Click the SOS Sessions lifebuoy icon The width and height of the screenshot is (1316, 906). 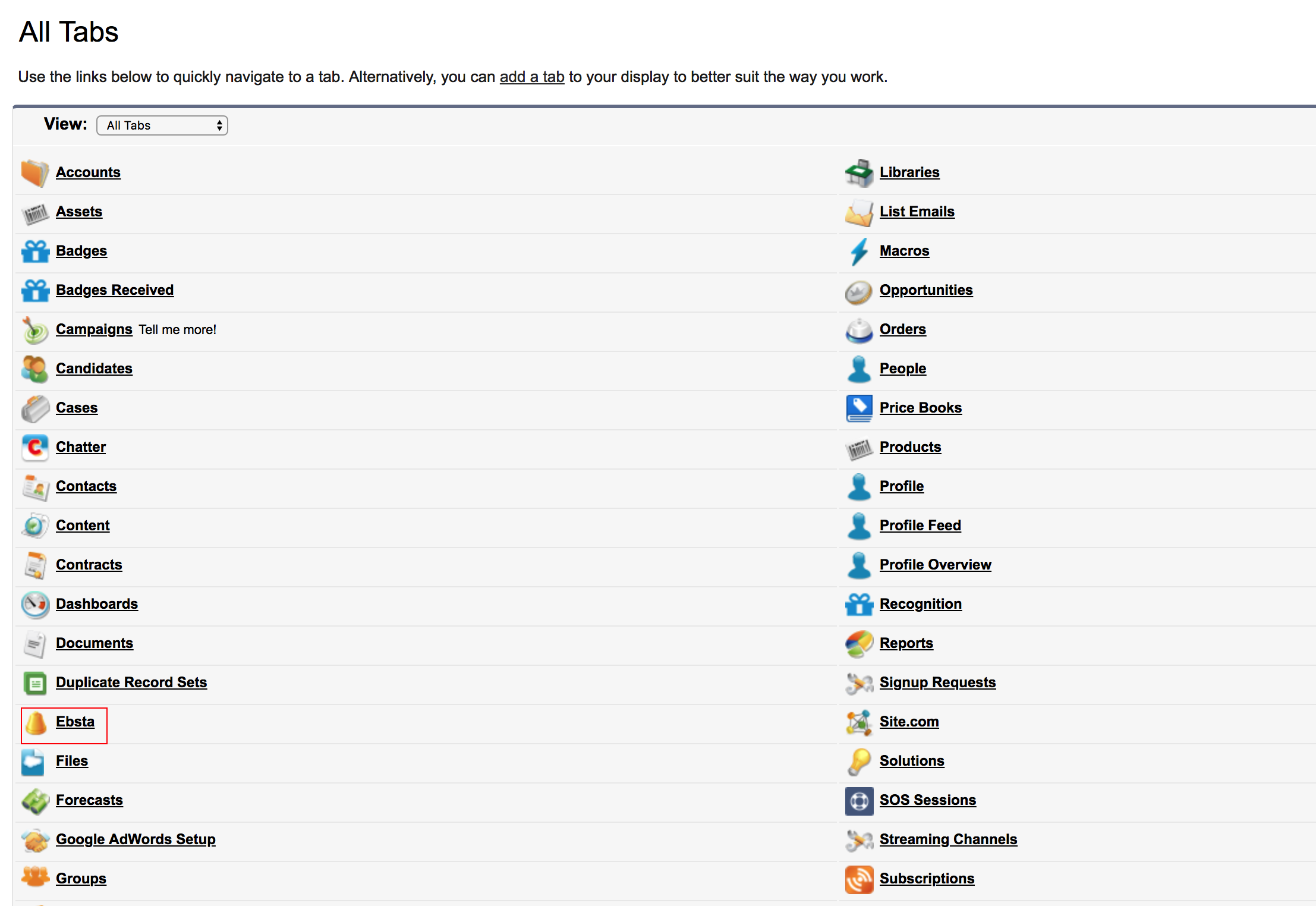click(859, 801)
